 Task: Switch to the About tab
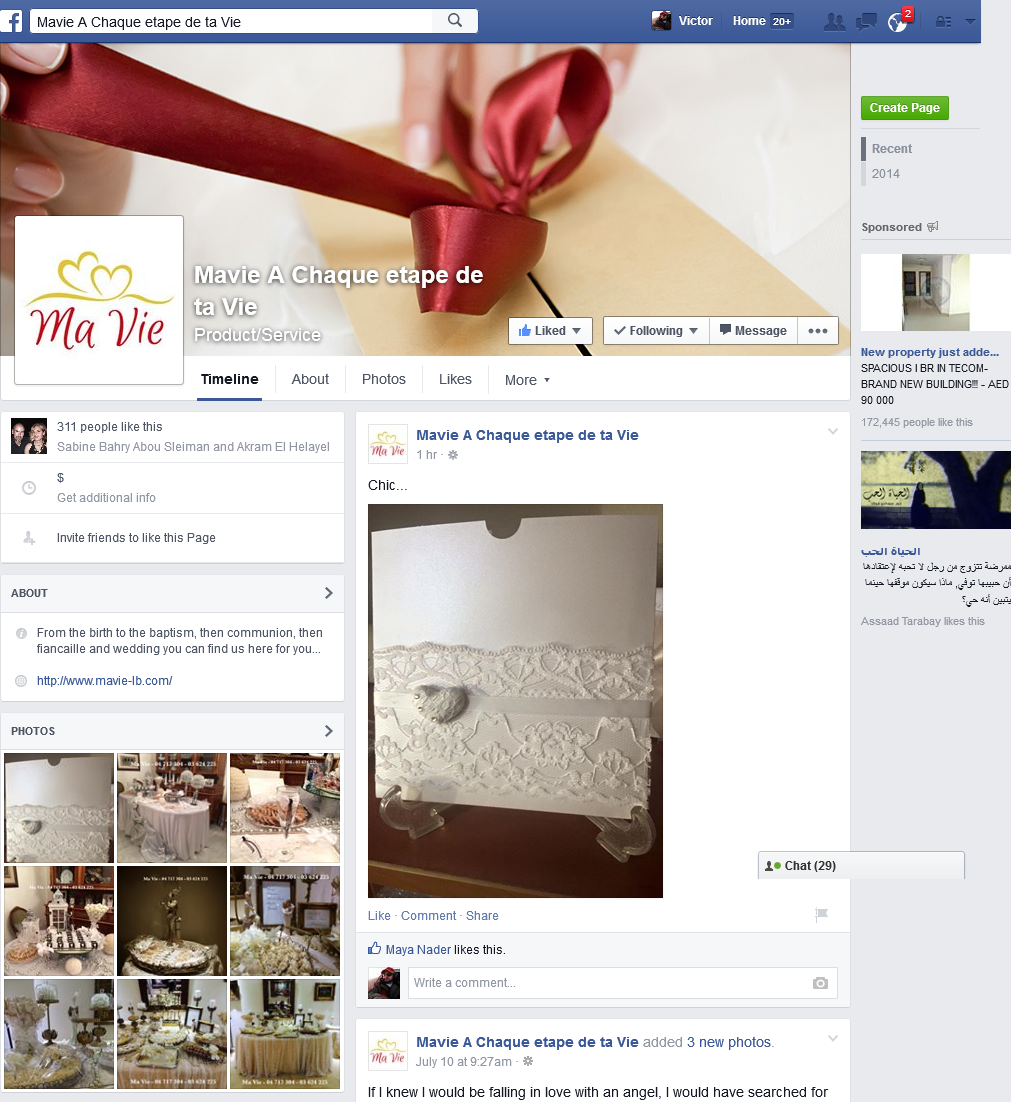(310, 380)
